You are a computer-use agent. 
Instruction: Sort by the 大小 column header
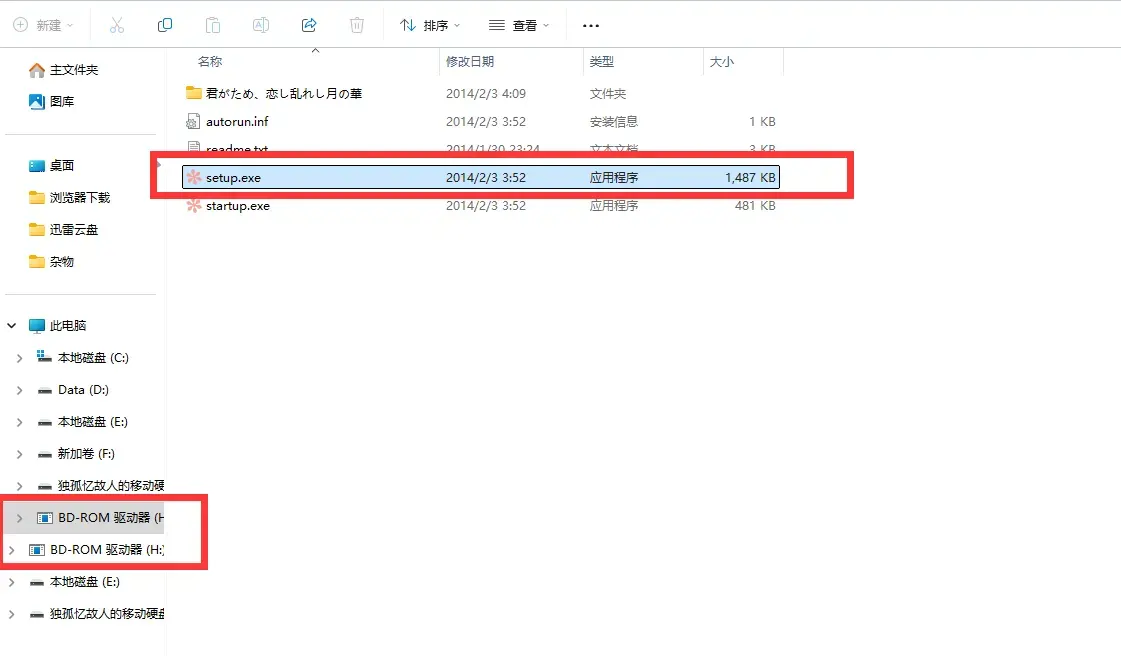coord(721,61)
